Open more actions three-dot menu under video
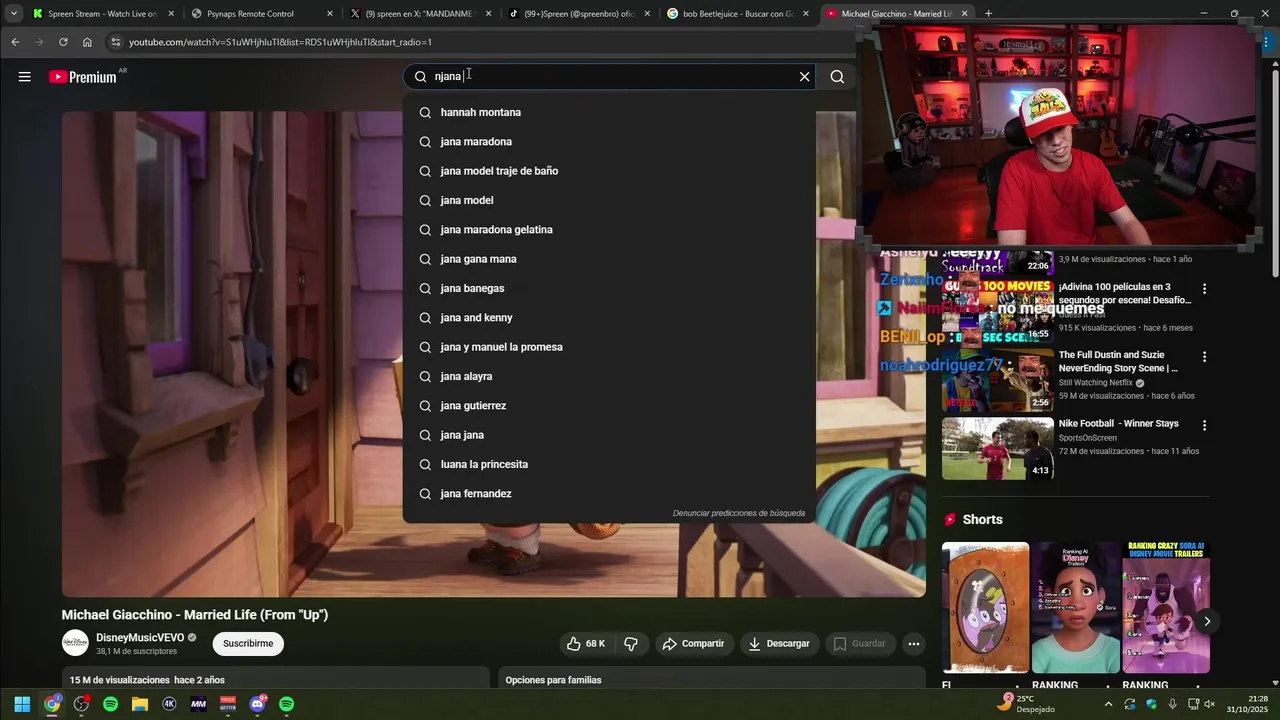Screen dimensions: 1280x720 pyautogui.click(x=913, y=644)
